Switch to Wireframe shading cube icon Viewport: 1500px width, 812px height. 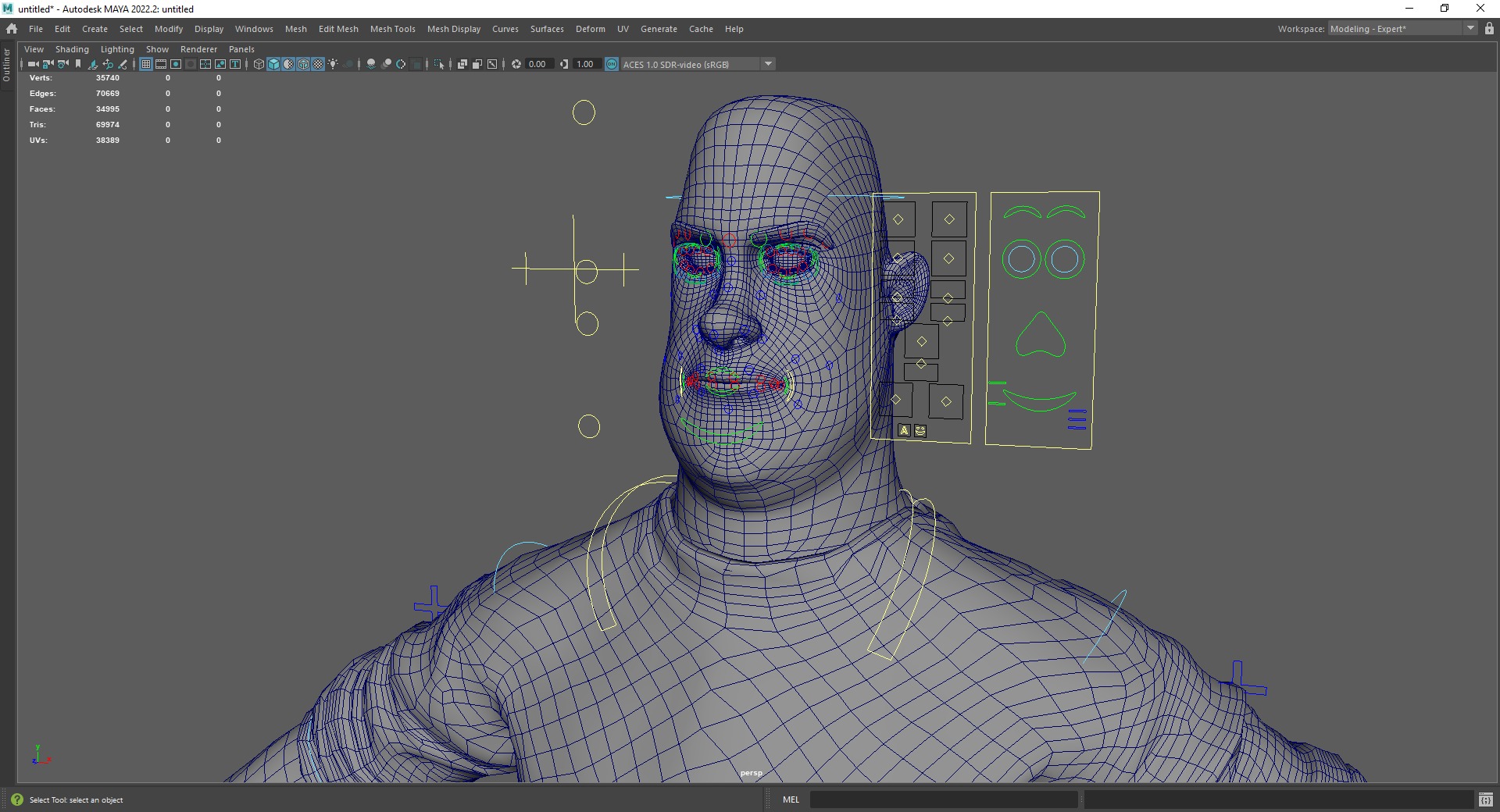(259, 64)
